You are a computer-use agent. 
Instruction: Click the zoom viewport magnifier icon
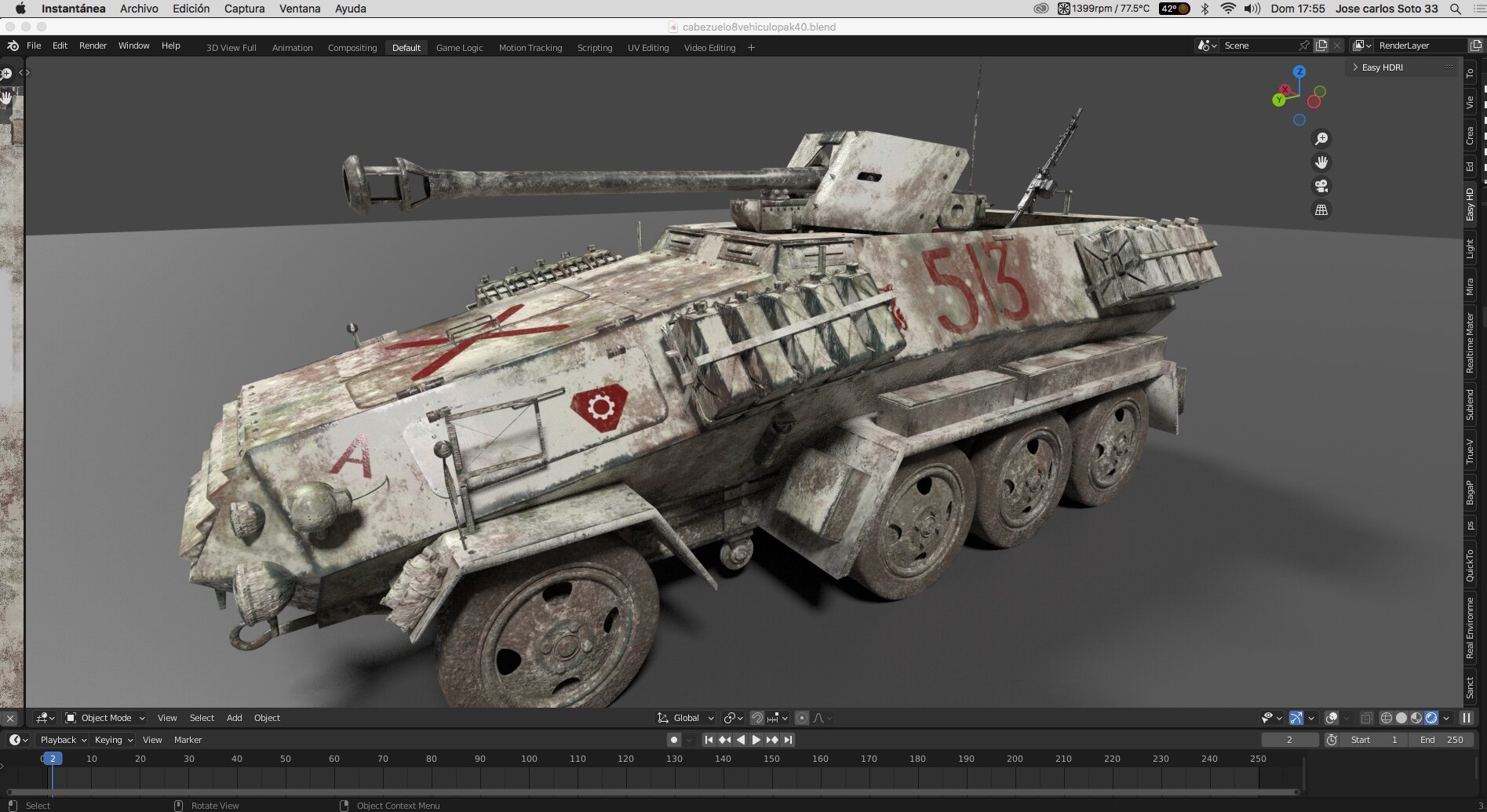click(x=1321, y=139)
